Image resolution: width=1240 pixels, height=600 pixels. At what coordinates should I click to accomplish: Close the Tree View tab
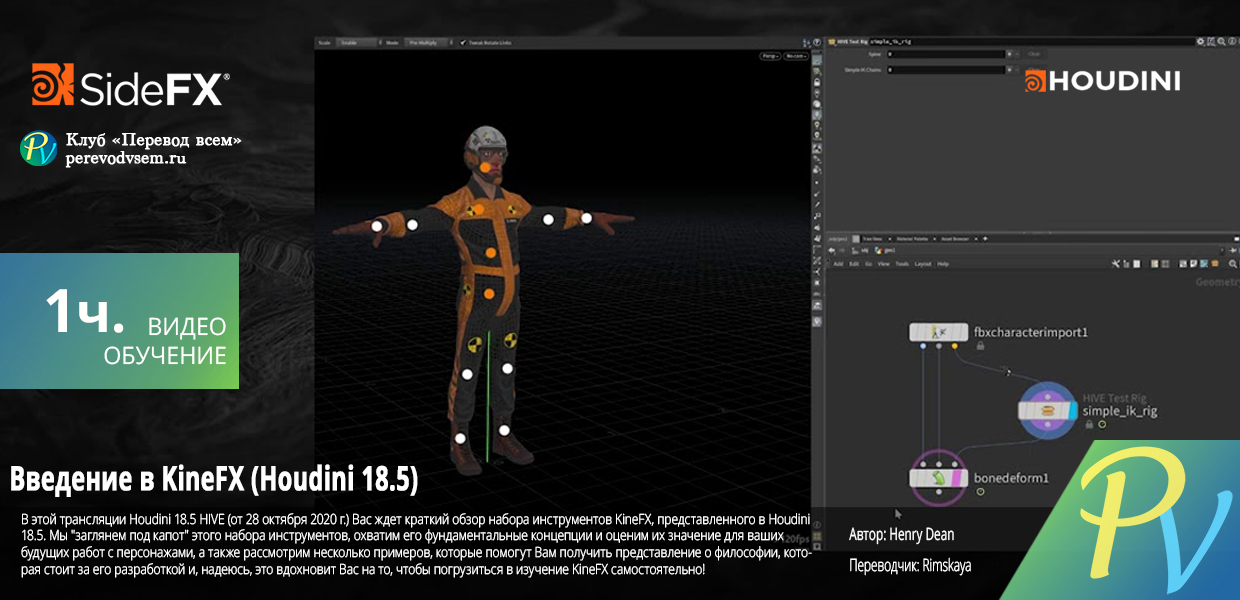click(889, 239)
